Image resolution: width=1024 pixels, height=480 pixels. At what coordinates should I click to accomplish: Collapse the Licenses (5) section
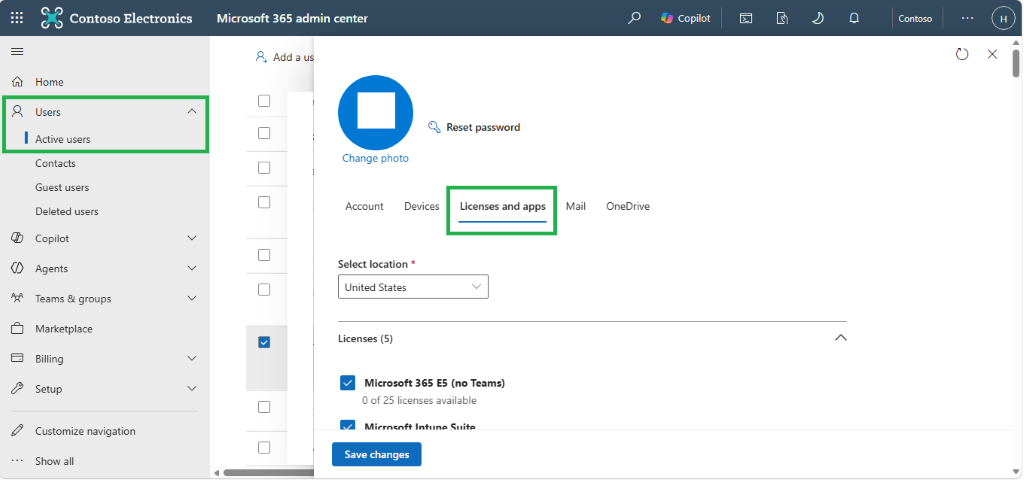tap(841, 338)
